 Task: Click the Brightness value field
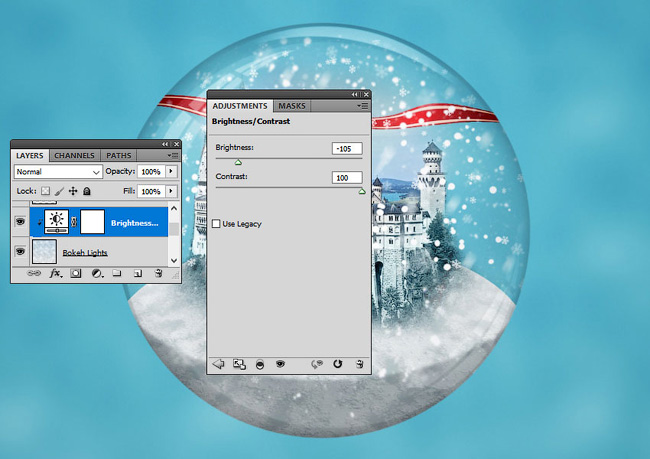pyautogui.click(x=347, y=148)
